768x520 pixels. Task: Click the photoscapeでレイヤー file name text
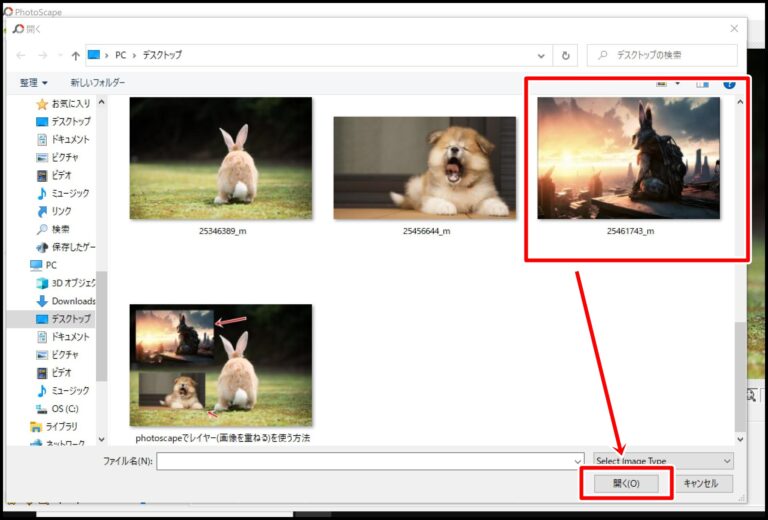[x=223, y=438]
